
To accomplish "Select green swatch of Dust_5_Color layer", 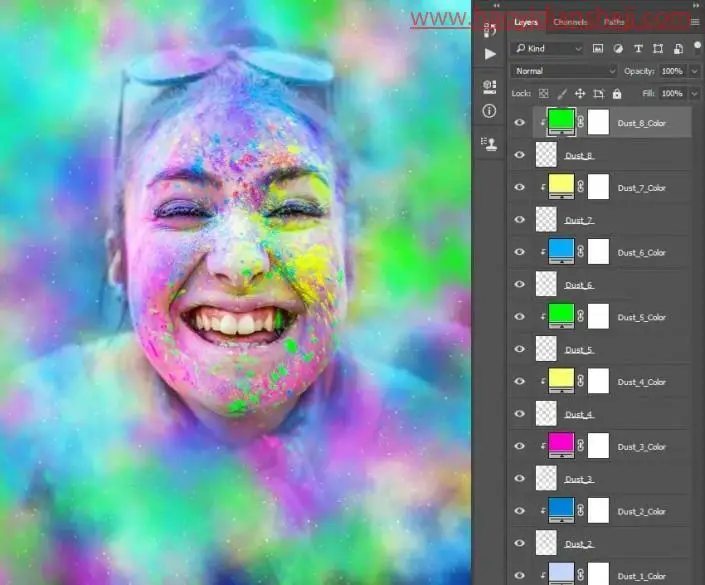I will [561, 316].
